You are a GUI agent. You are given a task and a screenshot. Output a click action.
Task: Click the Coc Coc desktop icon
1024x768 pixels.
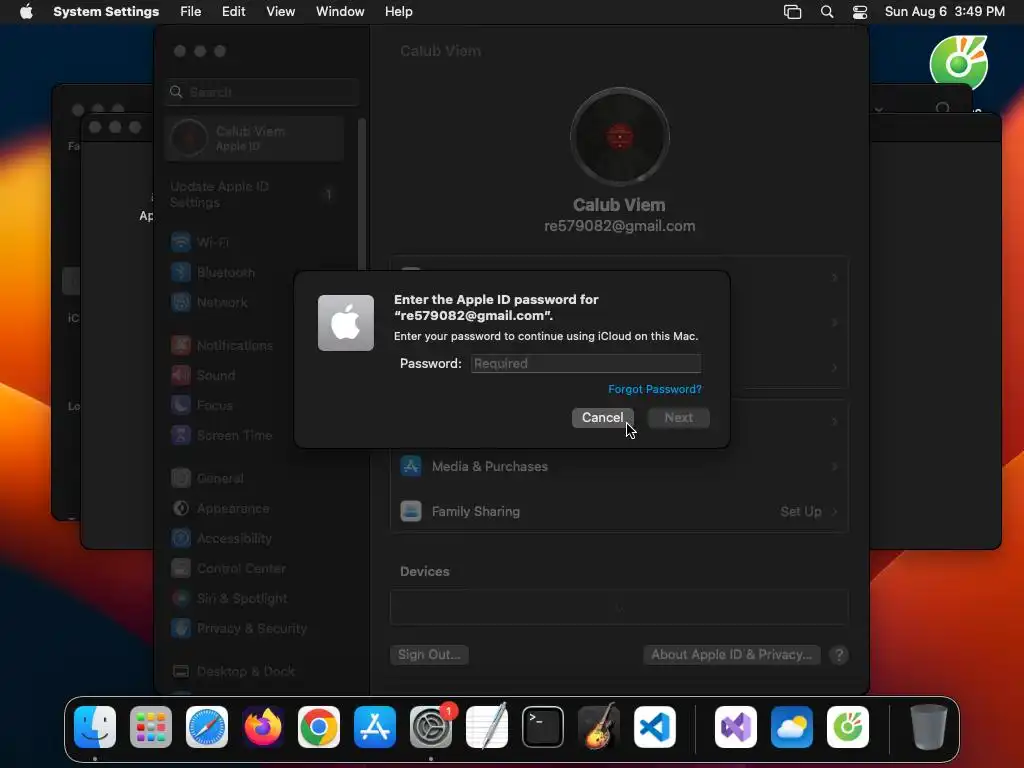959,63
